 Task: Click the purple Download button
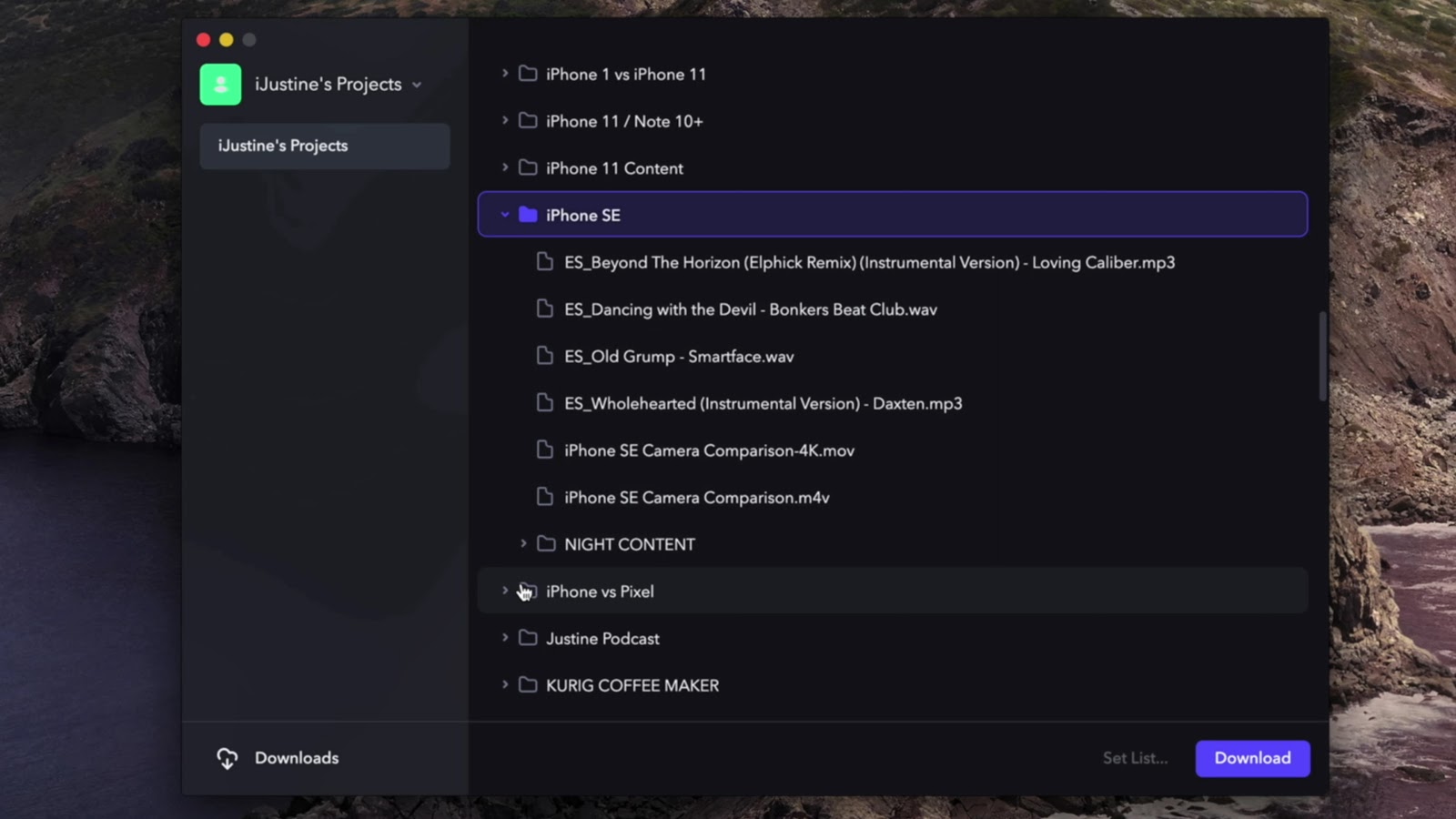click(x=1252, y=758)
